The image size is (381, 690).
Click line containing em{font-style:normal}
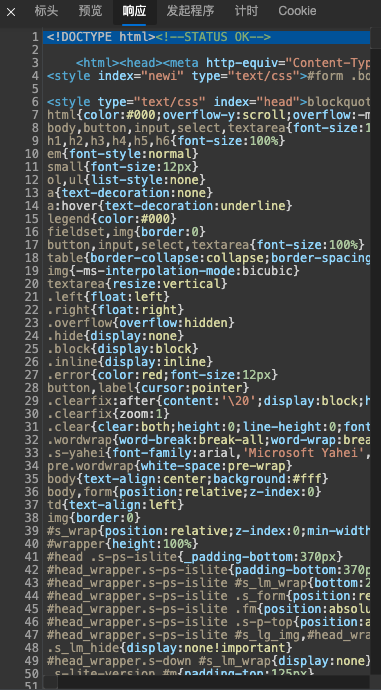click(x=123, y=154)
